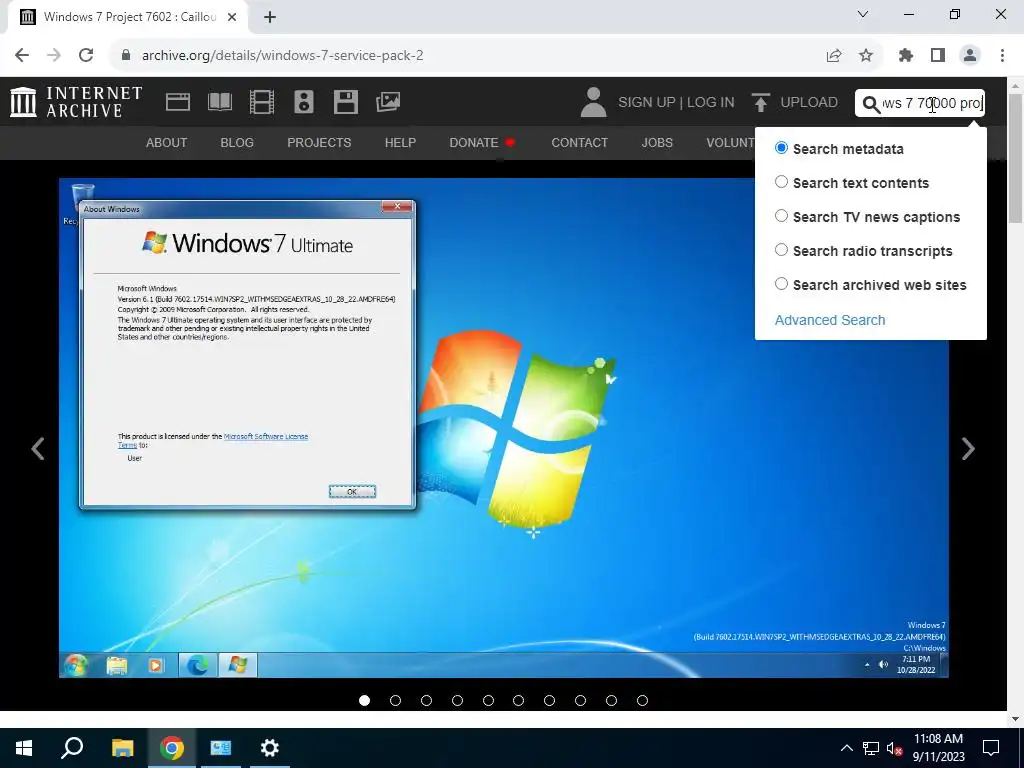
Task: Select Search metadata option
Action: point(781,148)
